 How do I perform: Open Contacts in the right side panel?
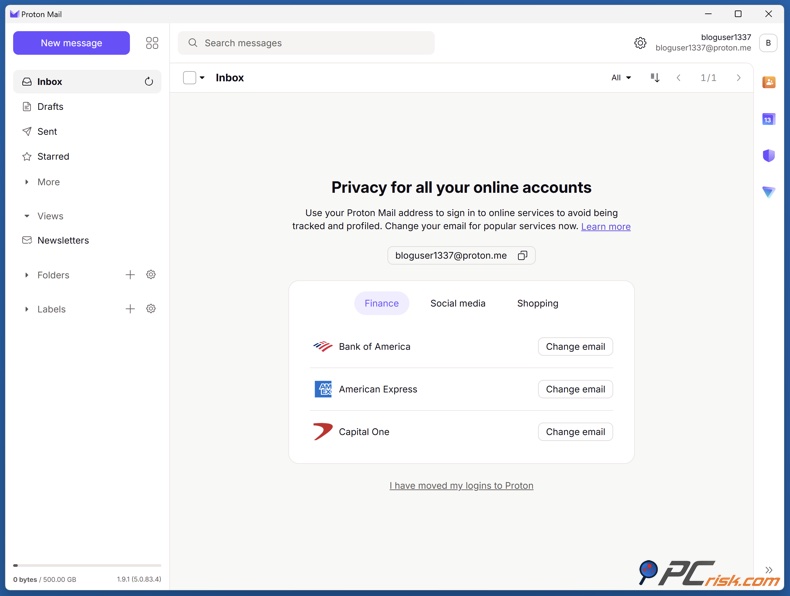768,83
